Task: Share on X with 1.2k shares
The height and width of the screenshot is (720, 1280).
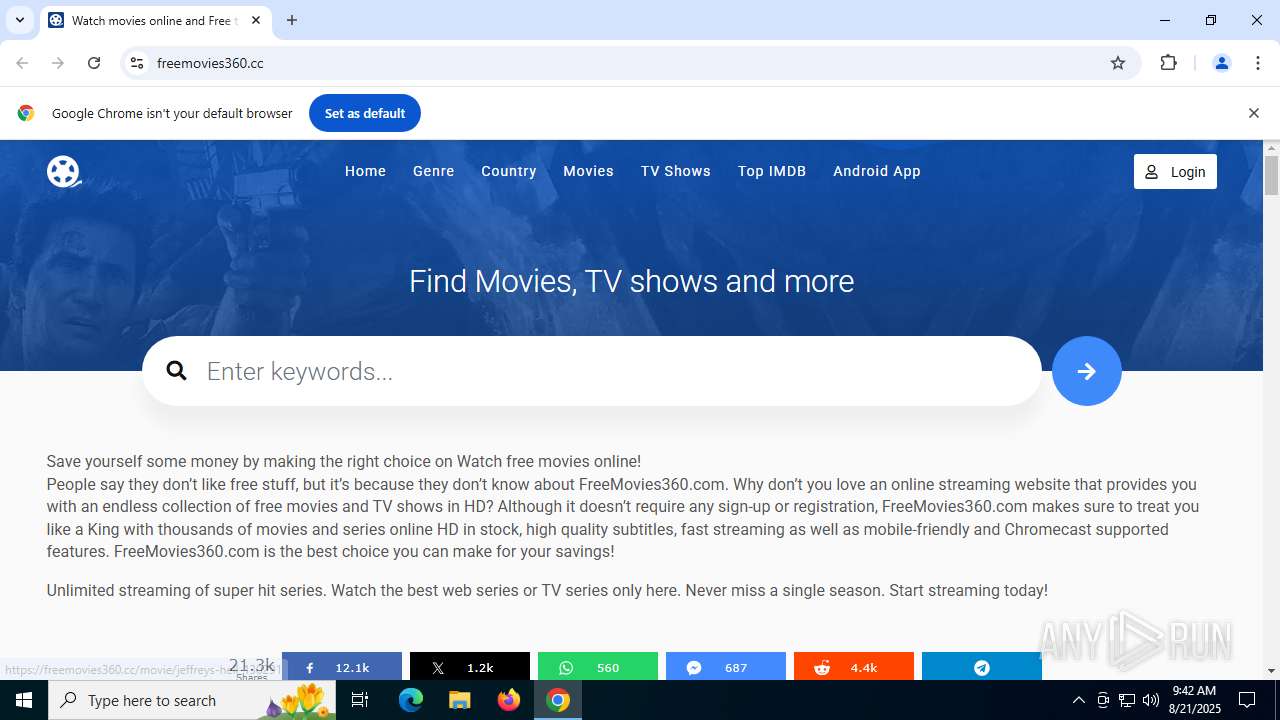Action: (x=470, y=667)
